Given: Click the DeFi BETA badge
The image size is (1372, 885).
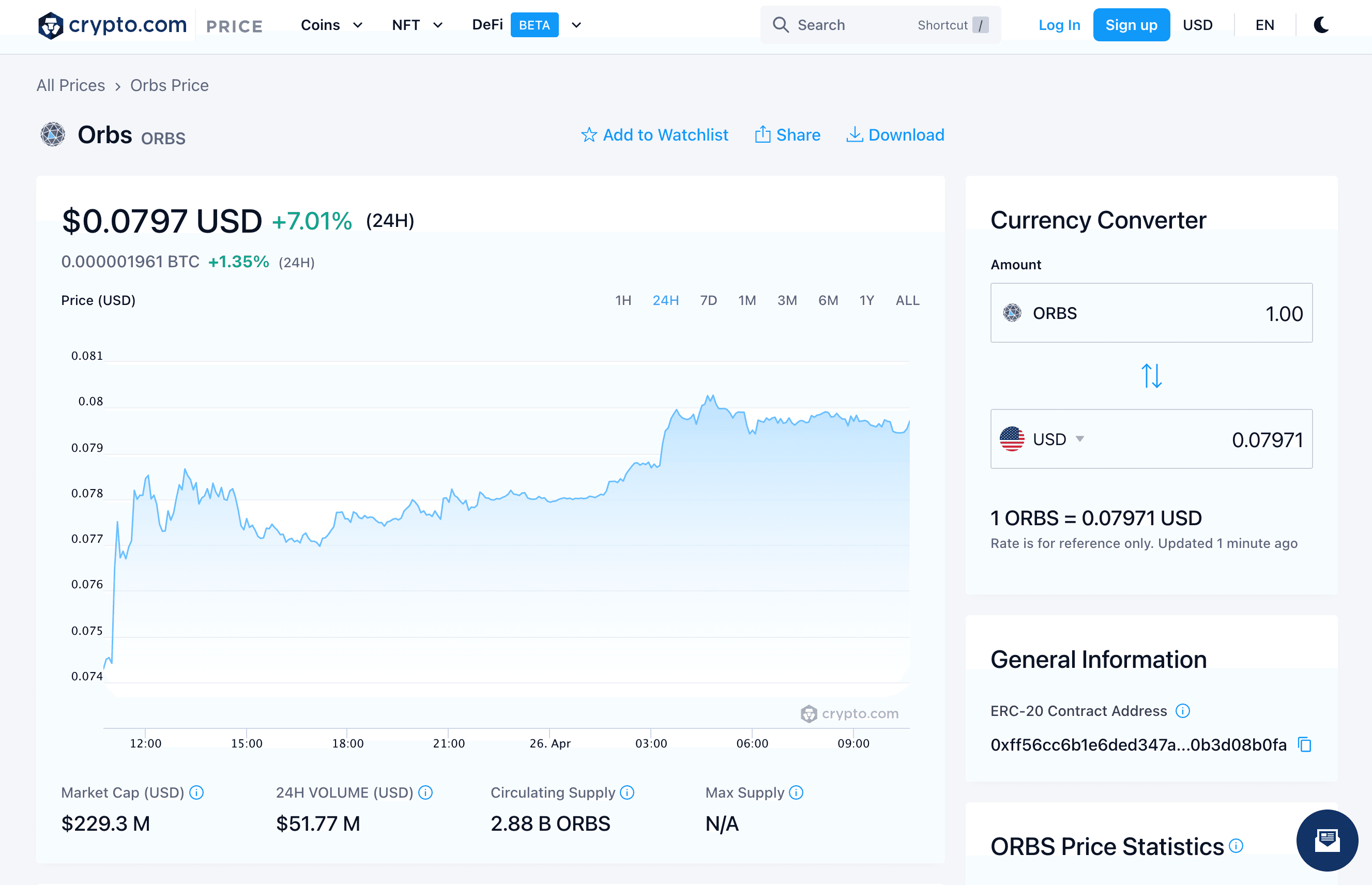Looking at the screenshot, I should (x=533, y=25).
